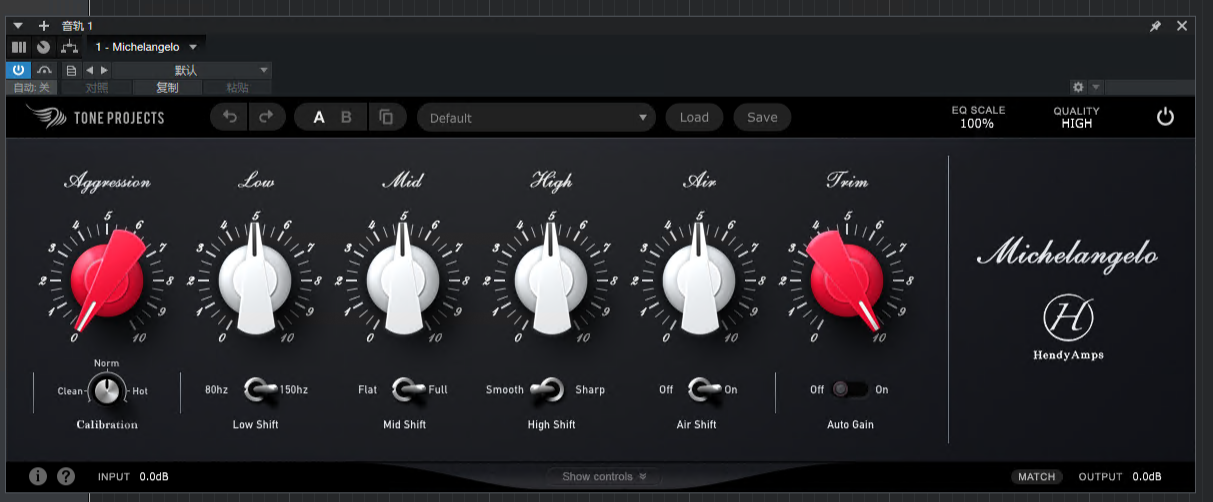Click the Save preset button
The width and height of the screenshot is (1213, 502).
[x=762, y=117]
